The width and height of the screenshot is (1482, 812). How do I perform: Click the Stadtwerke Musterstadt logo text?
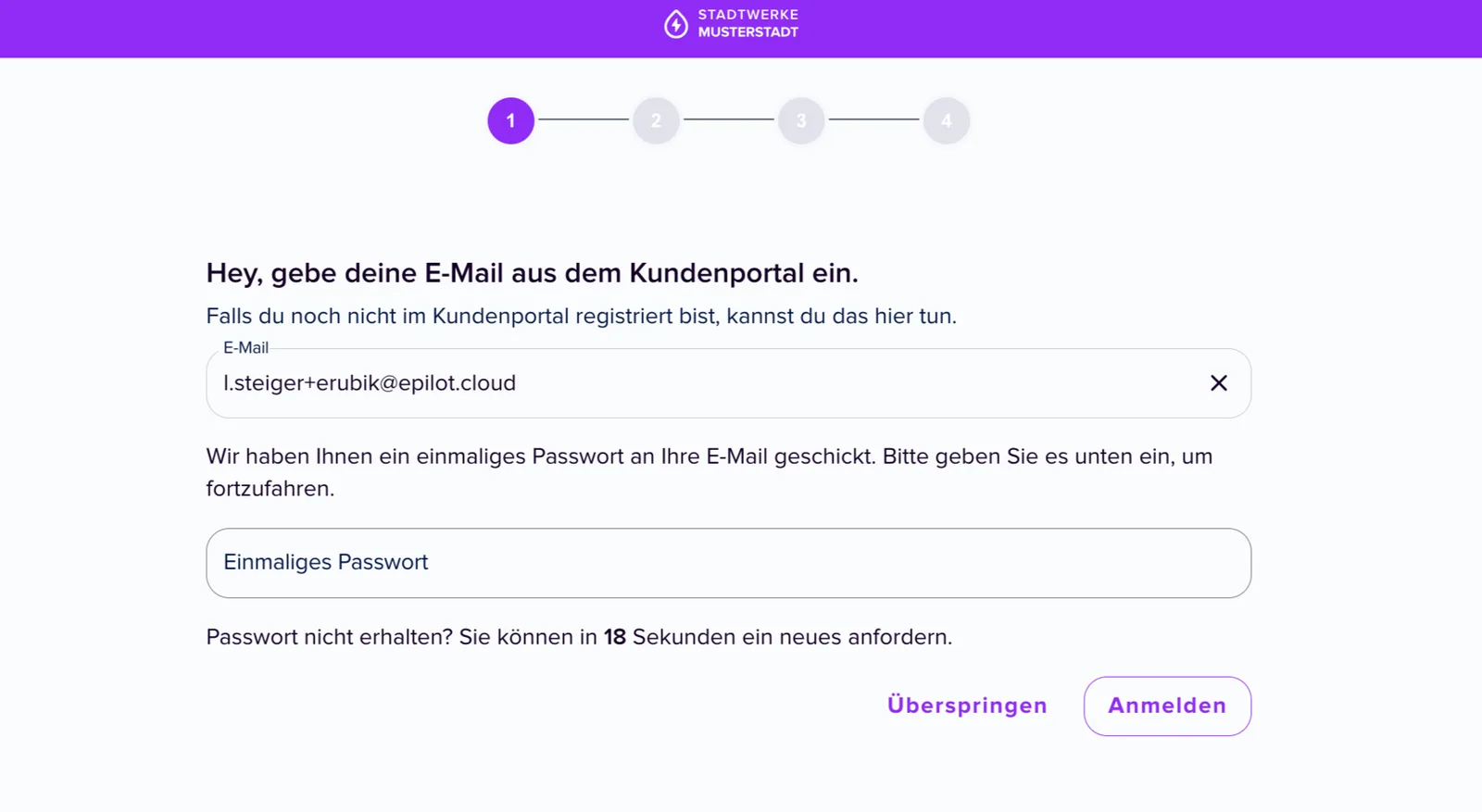747,23
